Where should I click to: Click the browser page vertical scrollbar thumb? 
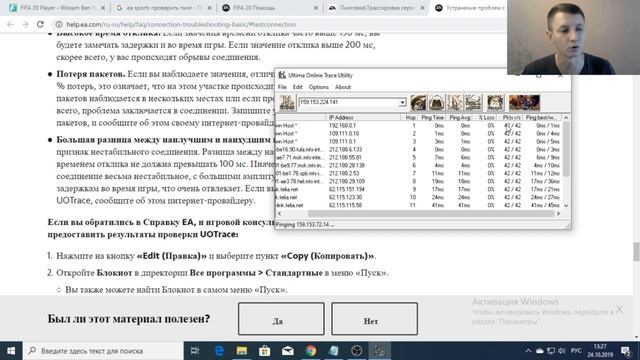point(636,251)
